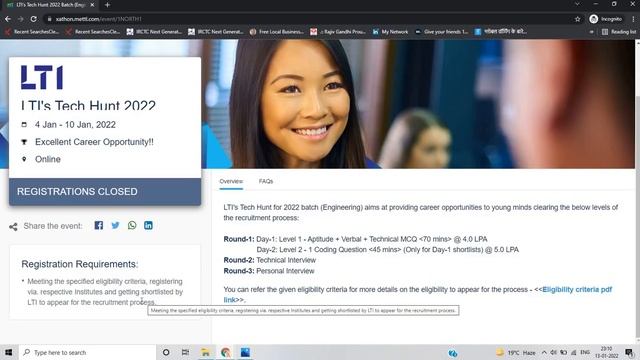Open the notification center icon
The image size is (640, 360).
(x=629, y=352)
